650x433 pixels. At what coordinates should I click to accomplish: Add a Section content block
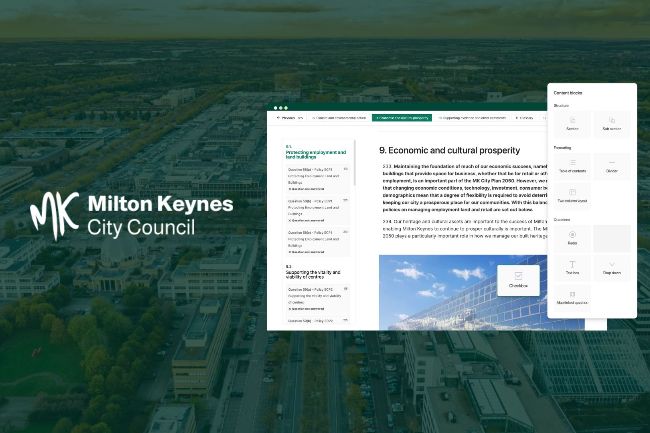(x=572, y=124)
